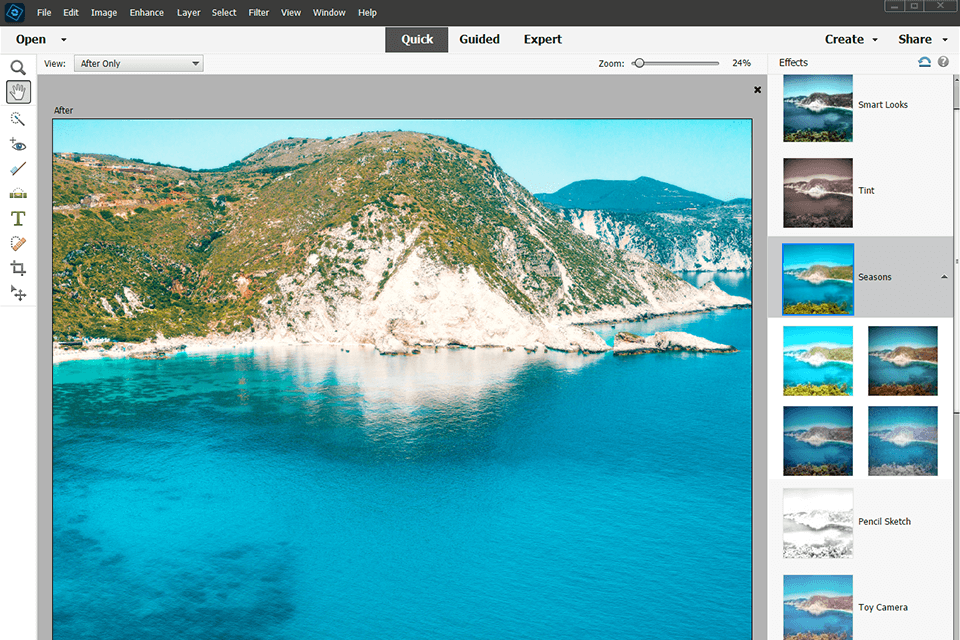The width and height of the screenshot is (960, 640).
Task: Click the Effects panel reset icon
Action: 924,63
